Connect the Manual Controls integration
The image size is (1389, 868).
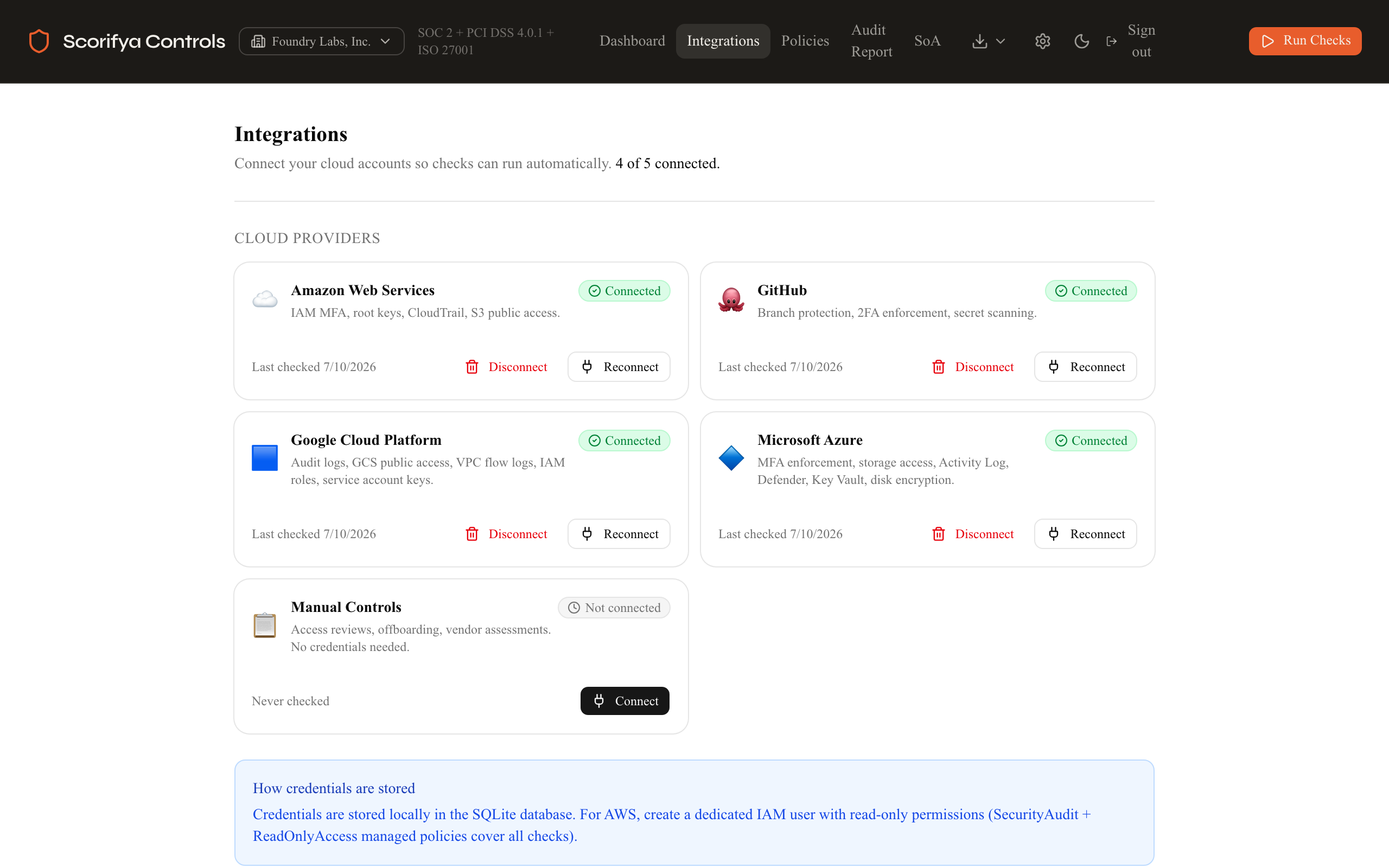click(625, 701)
